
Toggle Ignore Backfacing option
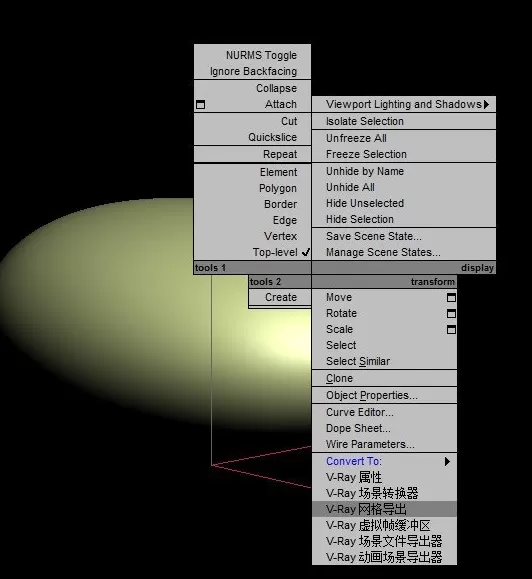tap(252, 71)
